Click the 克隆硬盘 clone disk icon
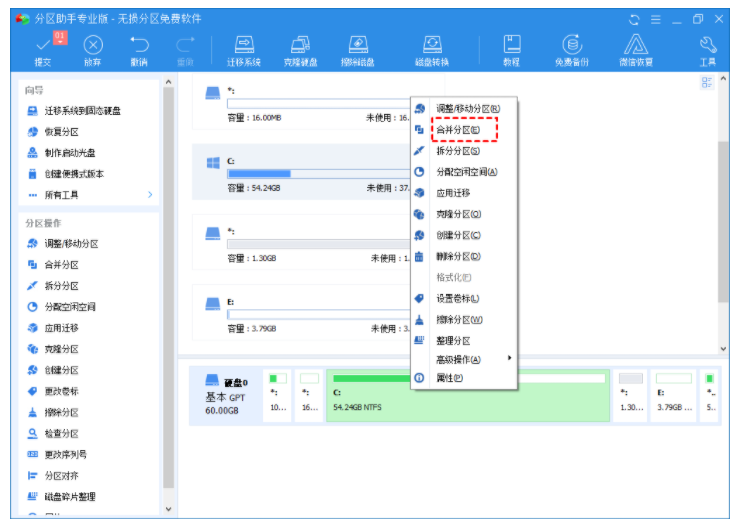The height and width of the screenshot is (524, 738). pyautogui.click(x=300, y=48)
